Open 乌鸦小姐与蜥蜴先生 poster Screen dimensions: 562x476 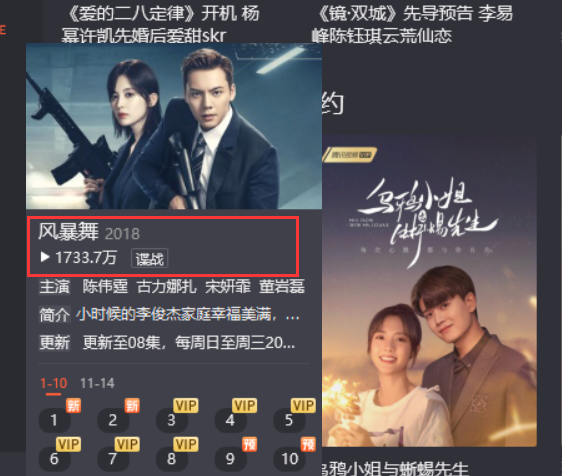coord(429,290)
